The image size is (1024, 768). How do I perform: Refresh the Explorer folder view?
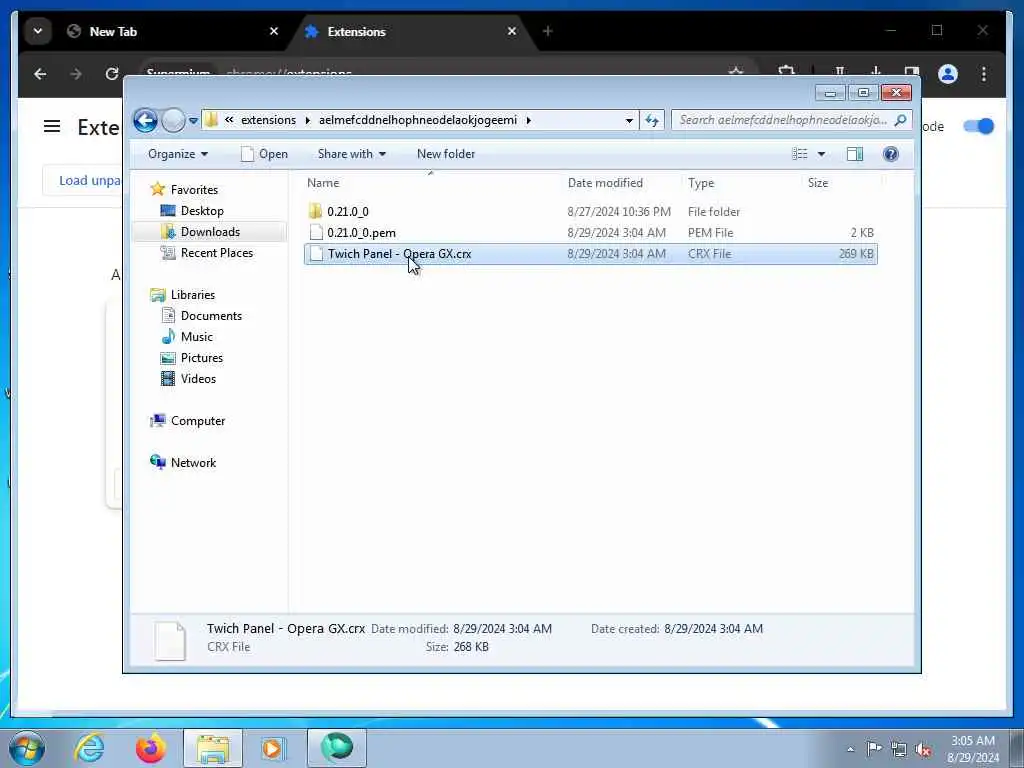click(x=652, y=120)
